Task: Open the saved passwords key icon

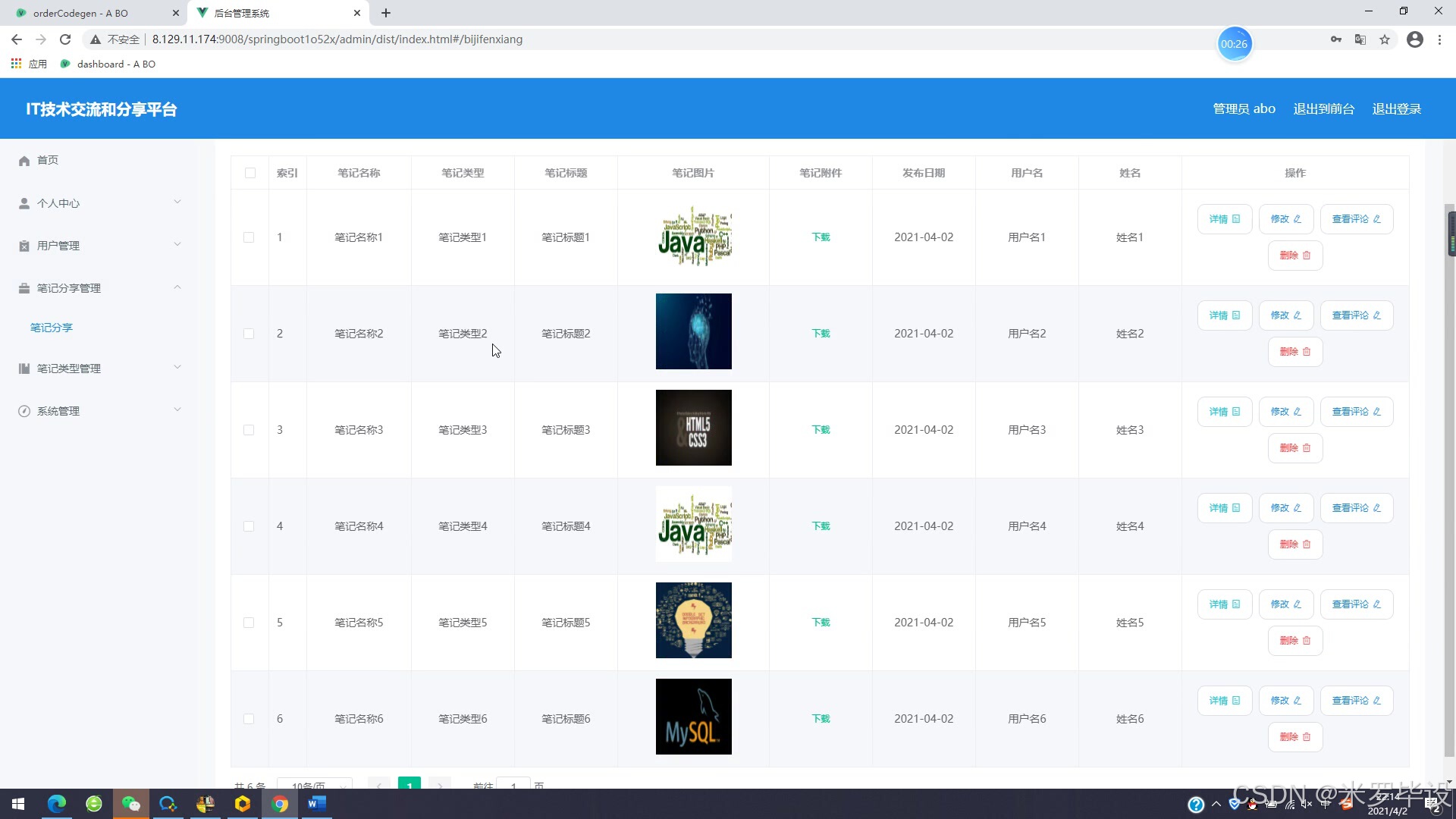Action: (x=1336, y=39)
